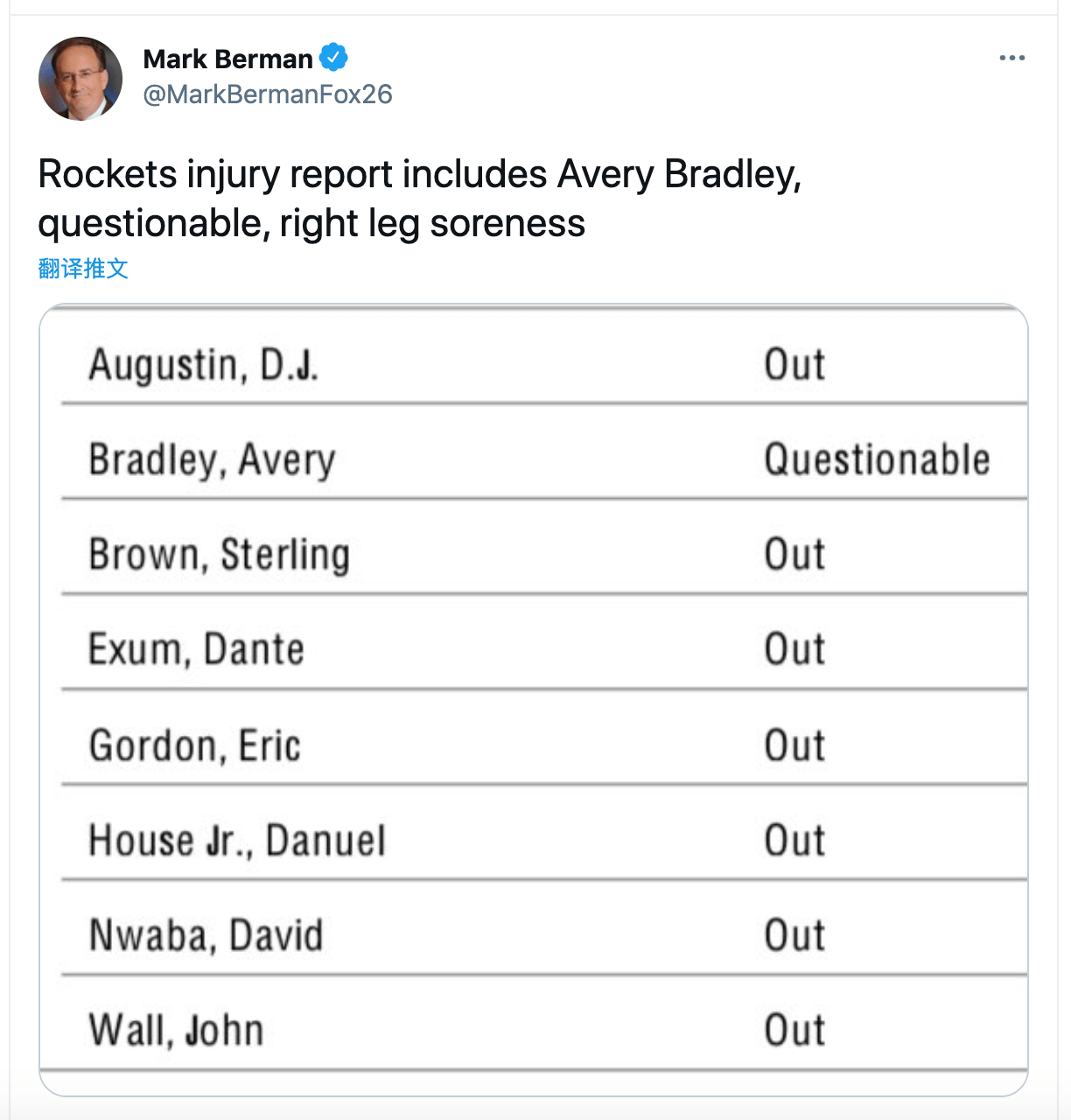1071x1120 pixels.
Task: Click the Out status beside Augustin, D.J.
Action: (794, 364)
